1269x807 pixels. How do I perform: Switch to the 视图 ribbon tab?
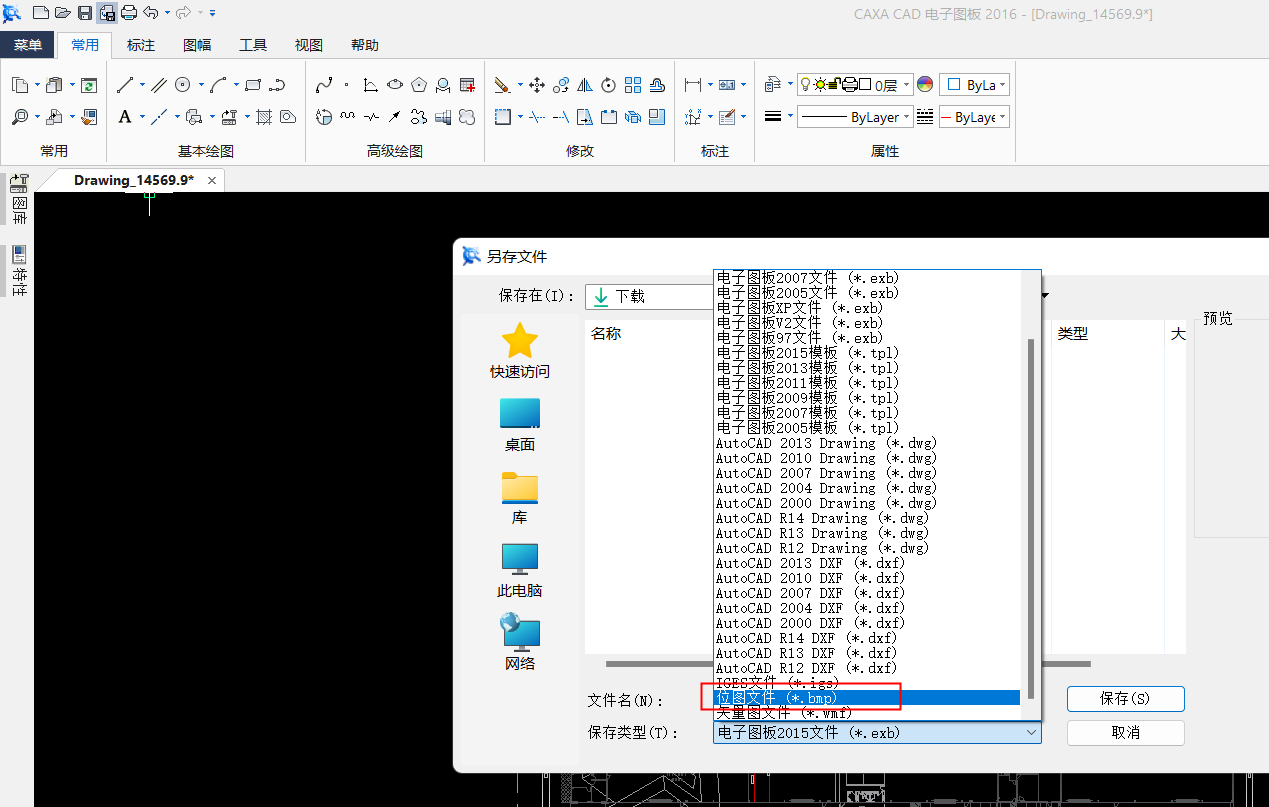pyautogui.click(x=309, y=45)
